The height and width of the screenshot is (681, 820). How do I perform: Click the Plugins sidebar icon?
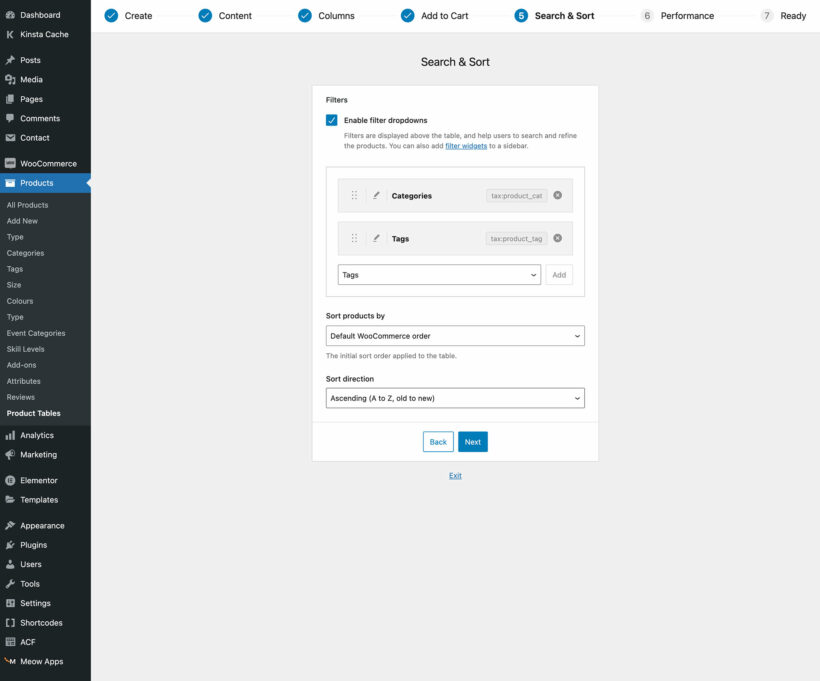[10, 544]
